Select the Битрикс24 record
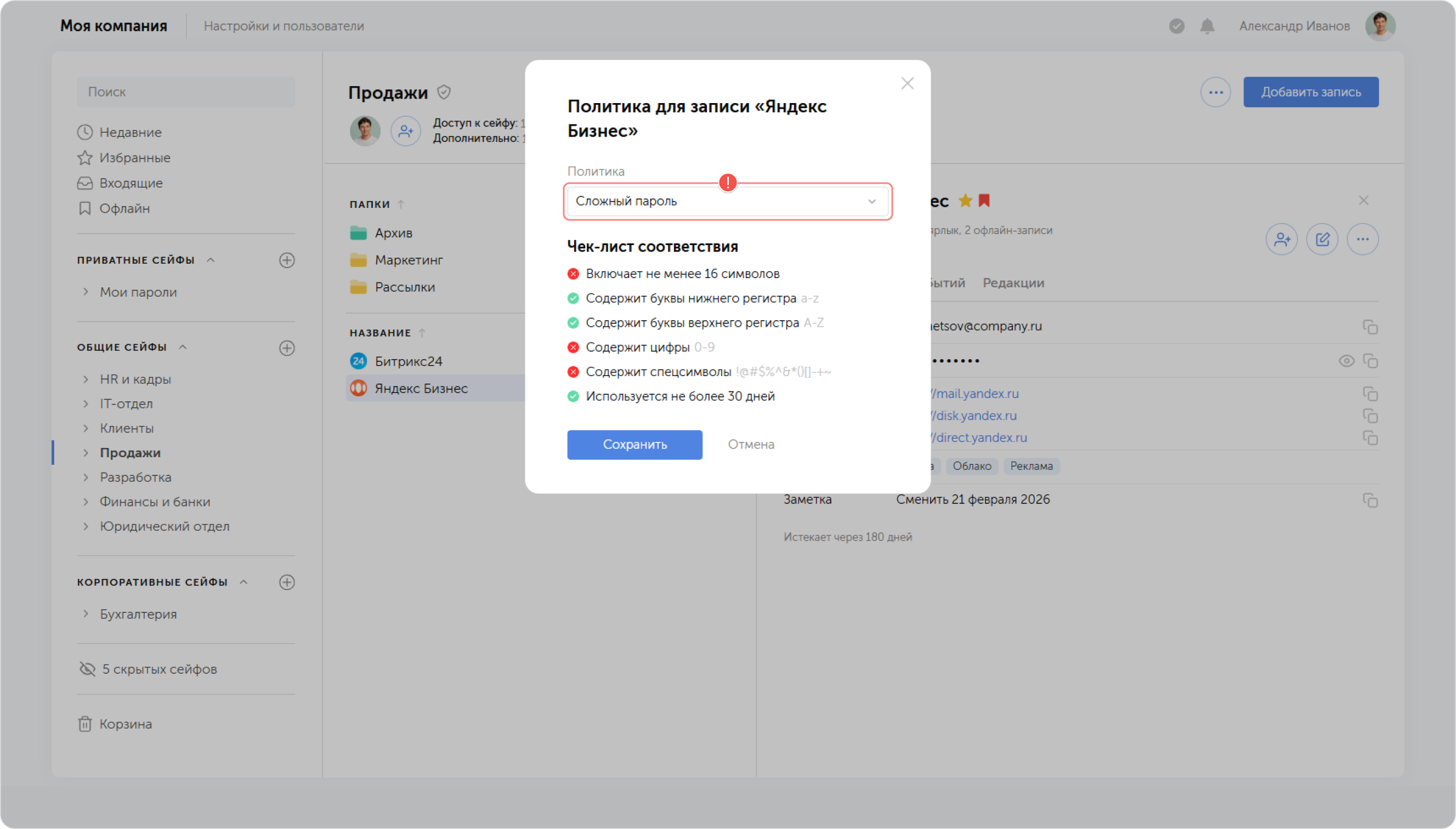The width and height of the screenshot is (1456, 829). 396,361
